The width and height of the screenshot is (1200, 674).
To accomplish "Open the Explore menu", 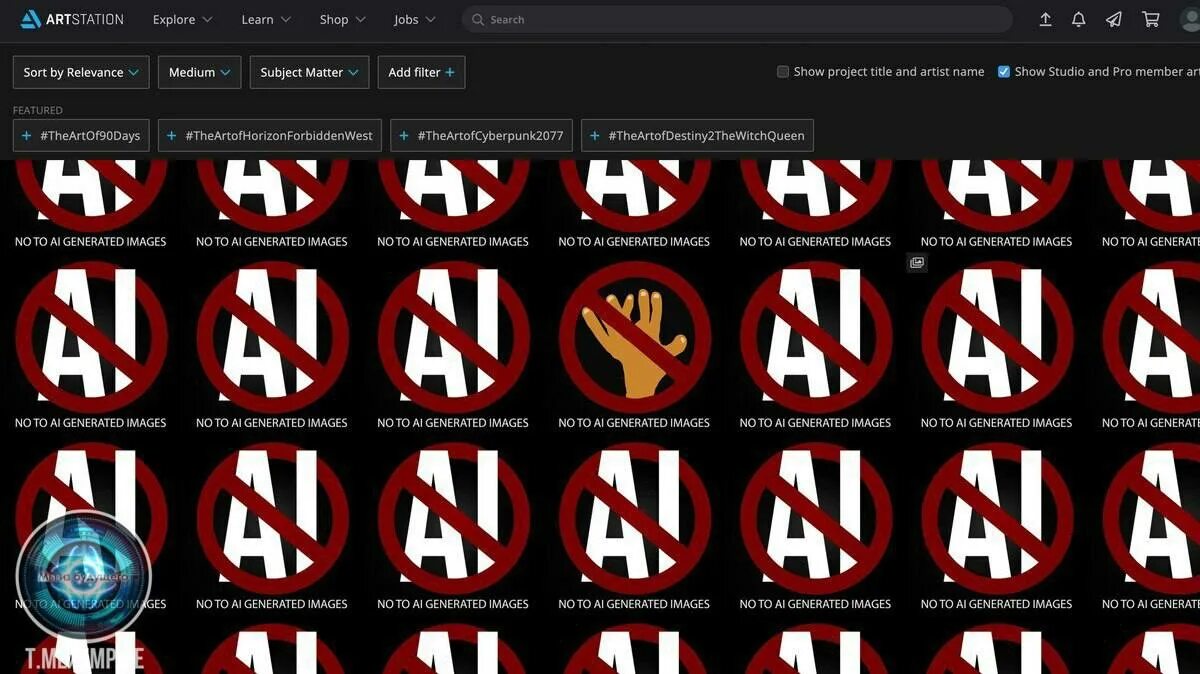I will tap(182, 19).
